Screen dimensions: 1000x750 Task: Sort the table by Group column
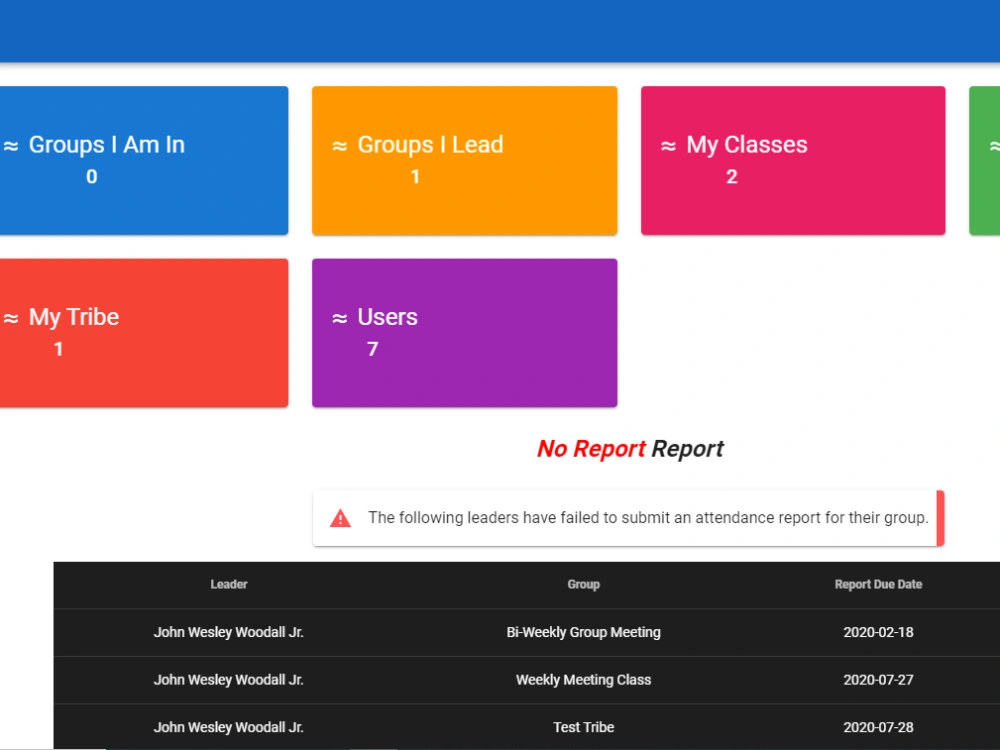pyautogui.click(x=583, y=585)
